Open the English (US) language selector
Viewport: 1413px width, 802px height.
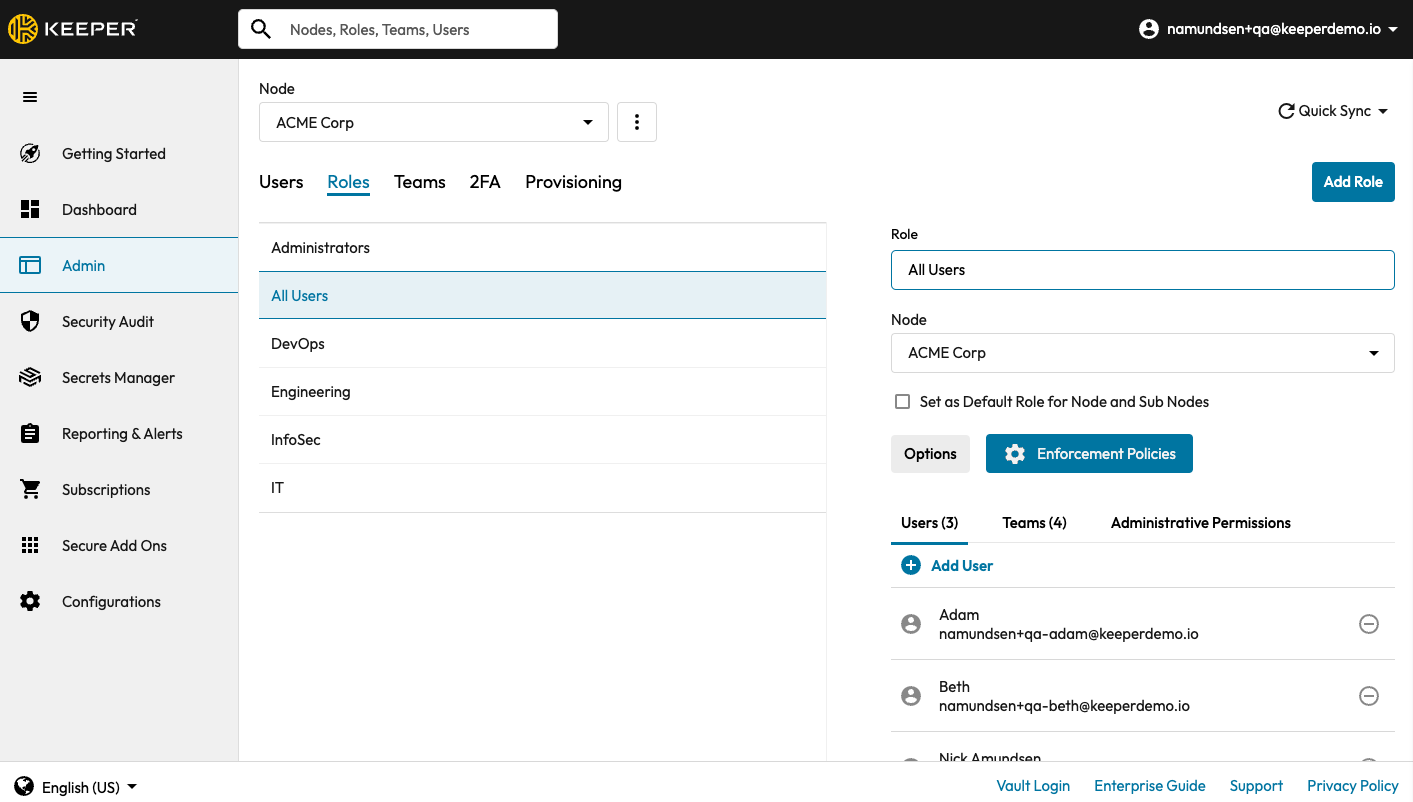(x=78, y=787)
